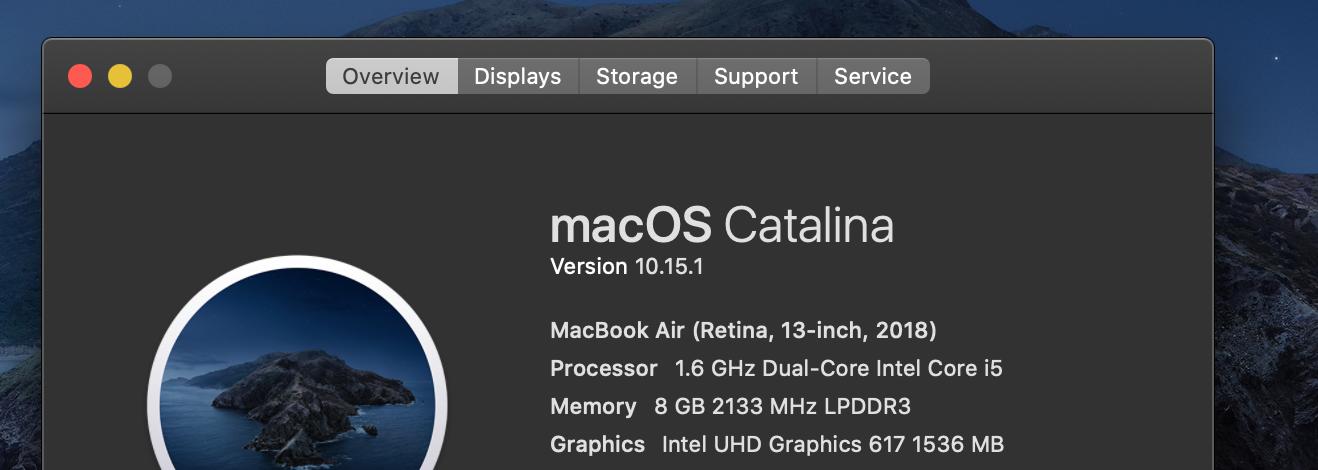Minimize window with the yellow button
The width and height of the screenshot is (1318, 470).
point(120,76)
